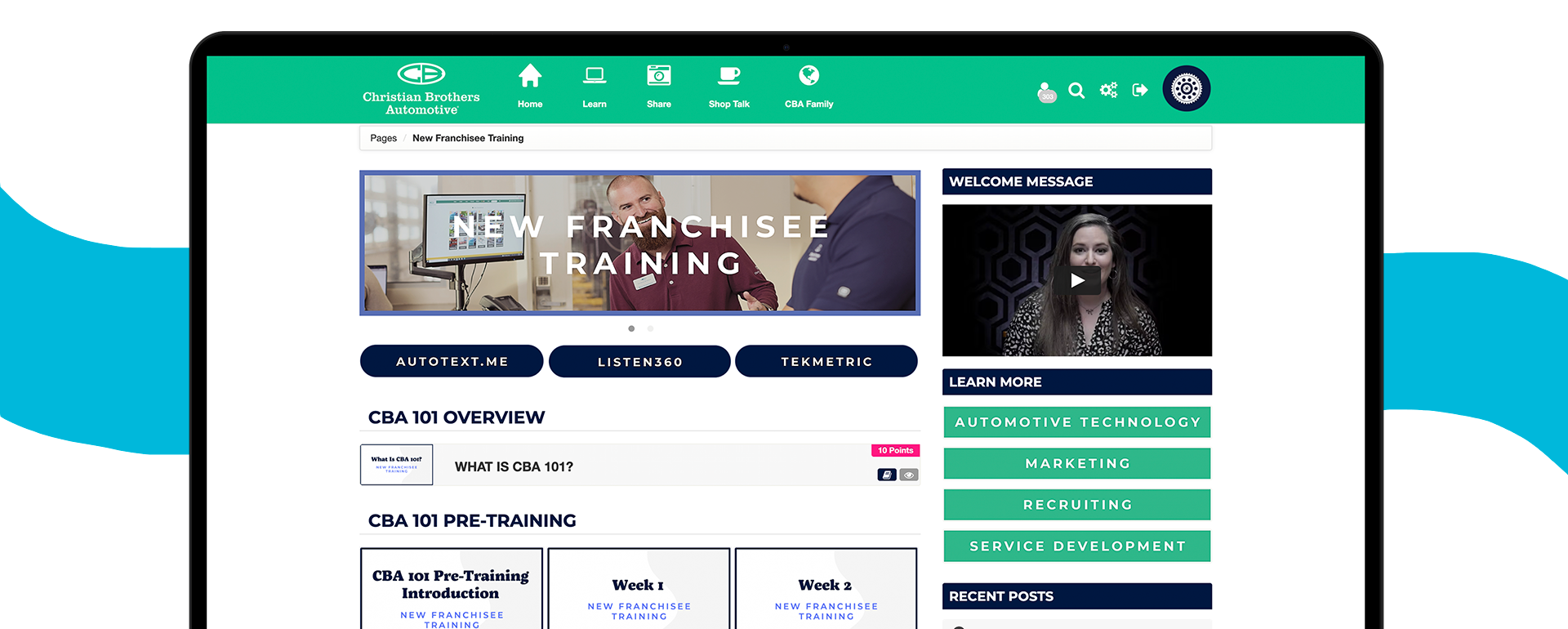Open CBA 101 Pre-Training Introduction card

pyautogui.click(x=452, y=590)
